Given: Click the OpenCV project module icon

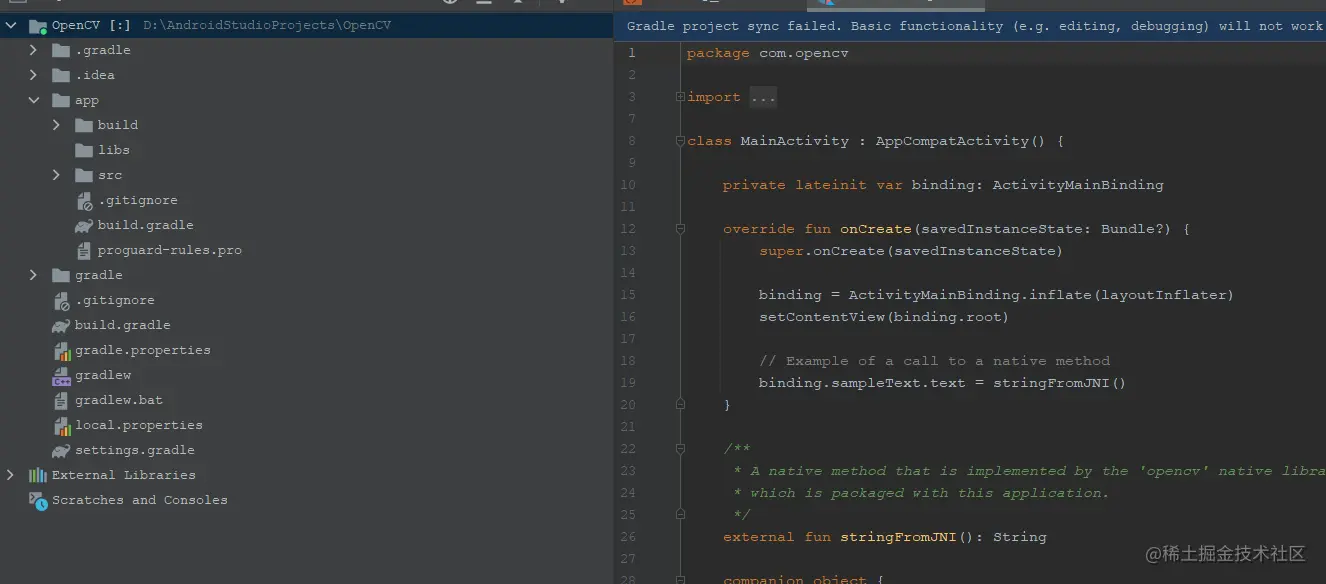Looking at the screenshot, I should 38,25.
